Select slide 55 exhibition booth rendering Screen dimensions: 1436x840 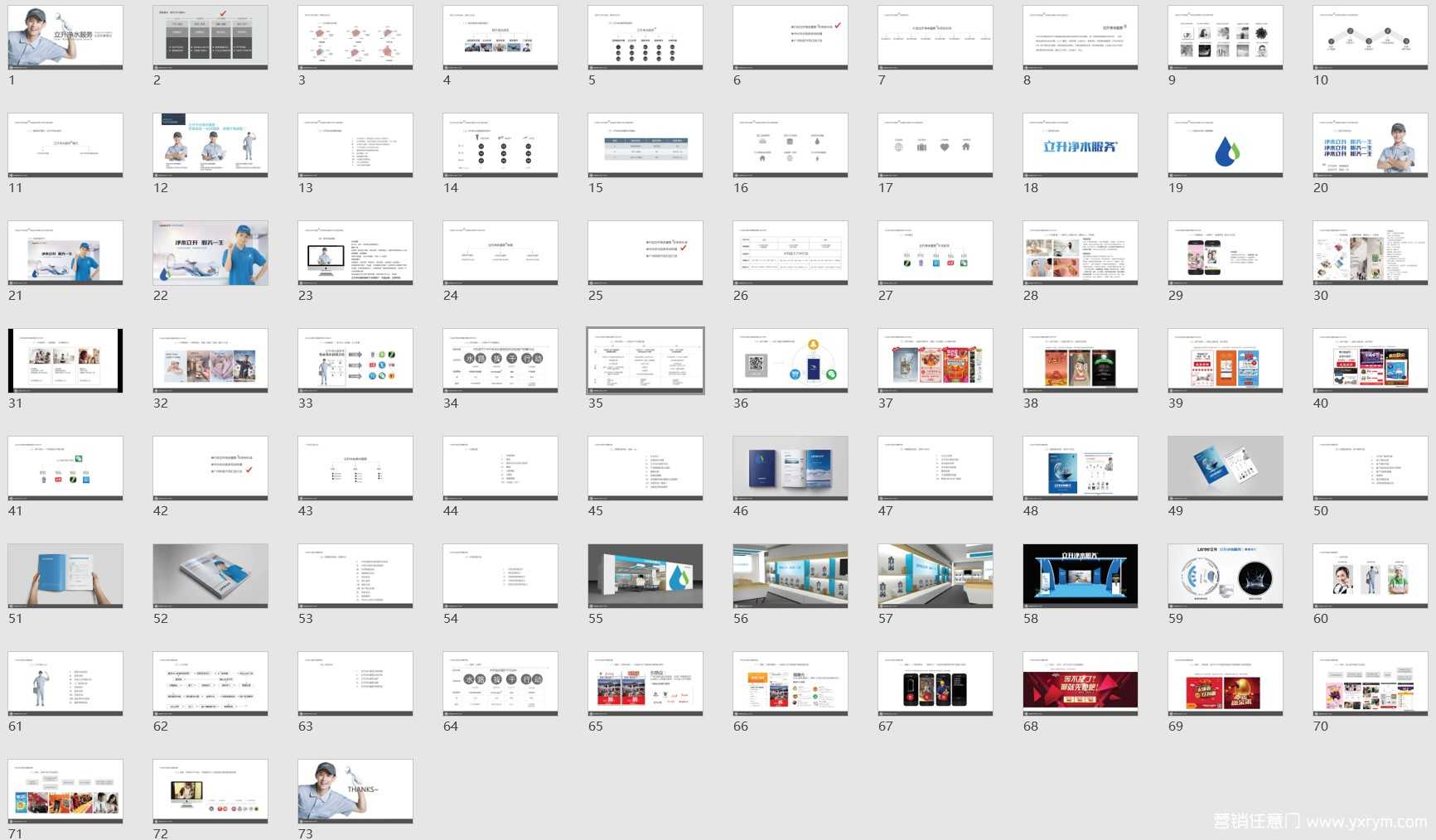(x=645, y=576)
